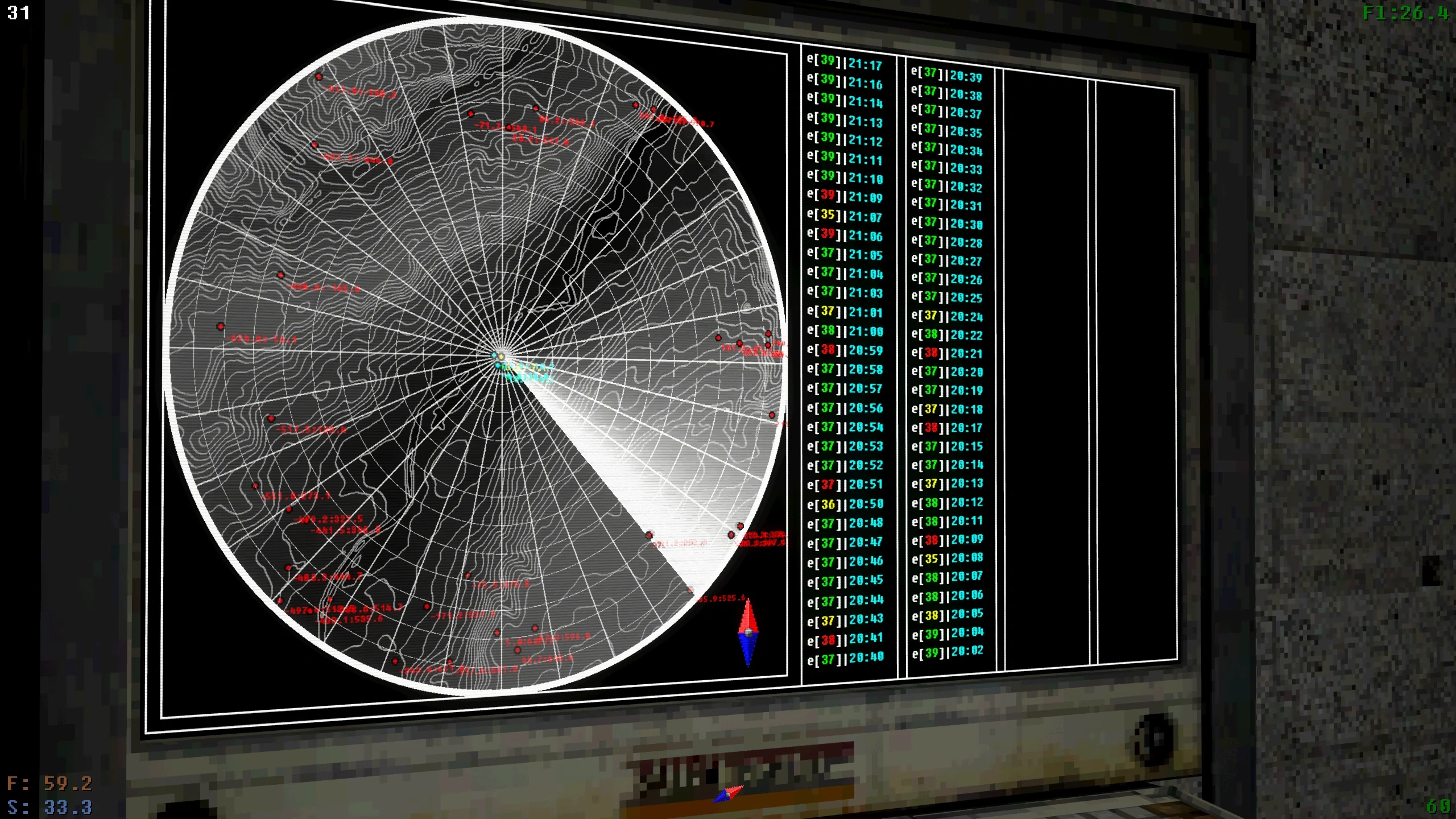Click log entry e[39]|20:02
Viewport: 1456px width, 819px height.
click(x=948, y=652)
